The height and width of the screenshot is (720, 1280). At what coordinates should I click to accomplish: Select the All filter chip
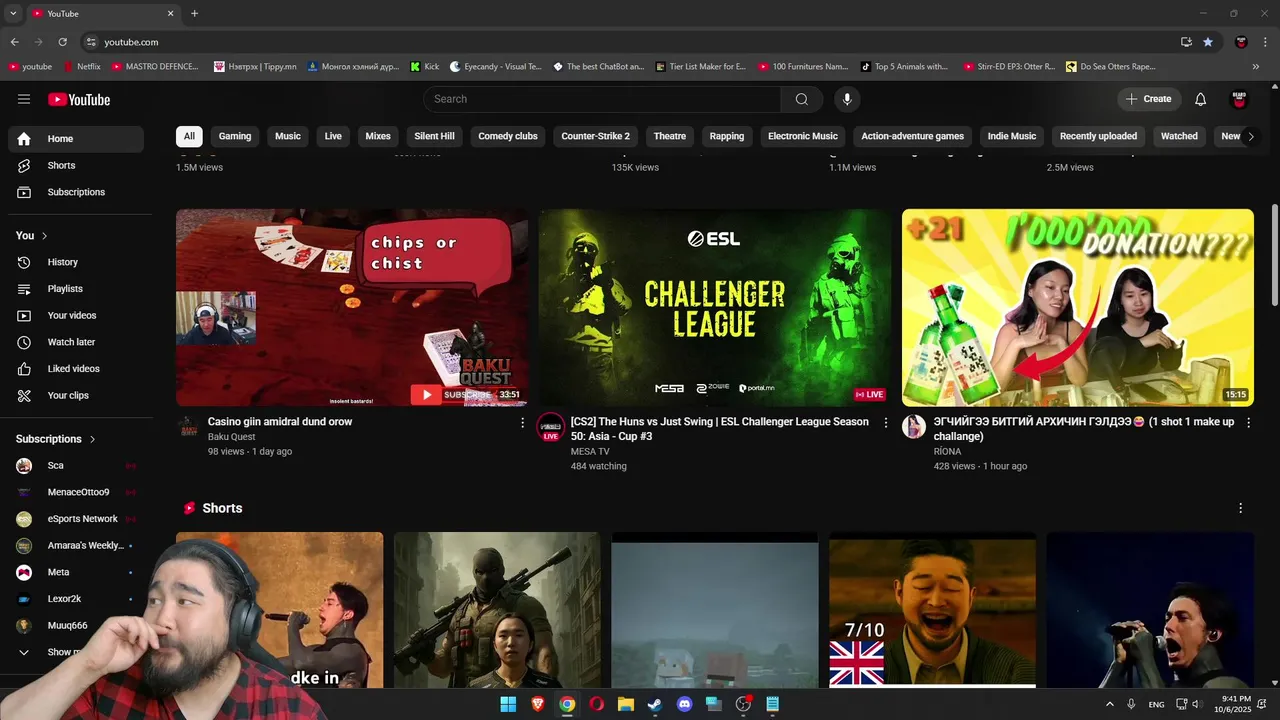189,136
